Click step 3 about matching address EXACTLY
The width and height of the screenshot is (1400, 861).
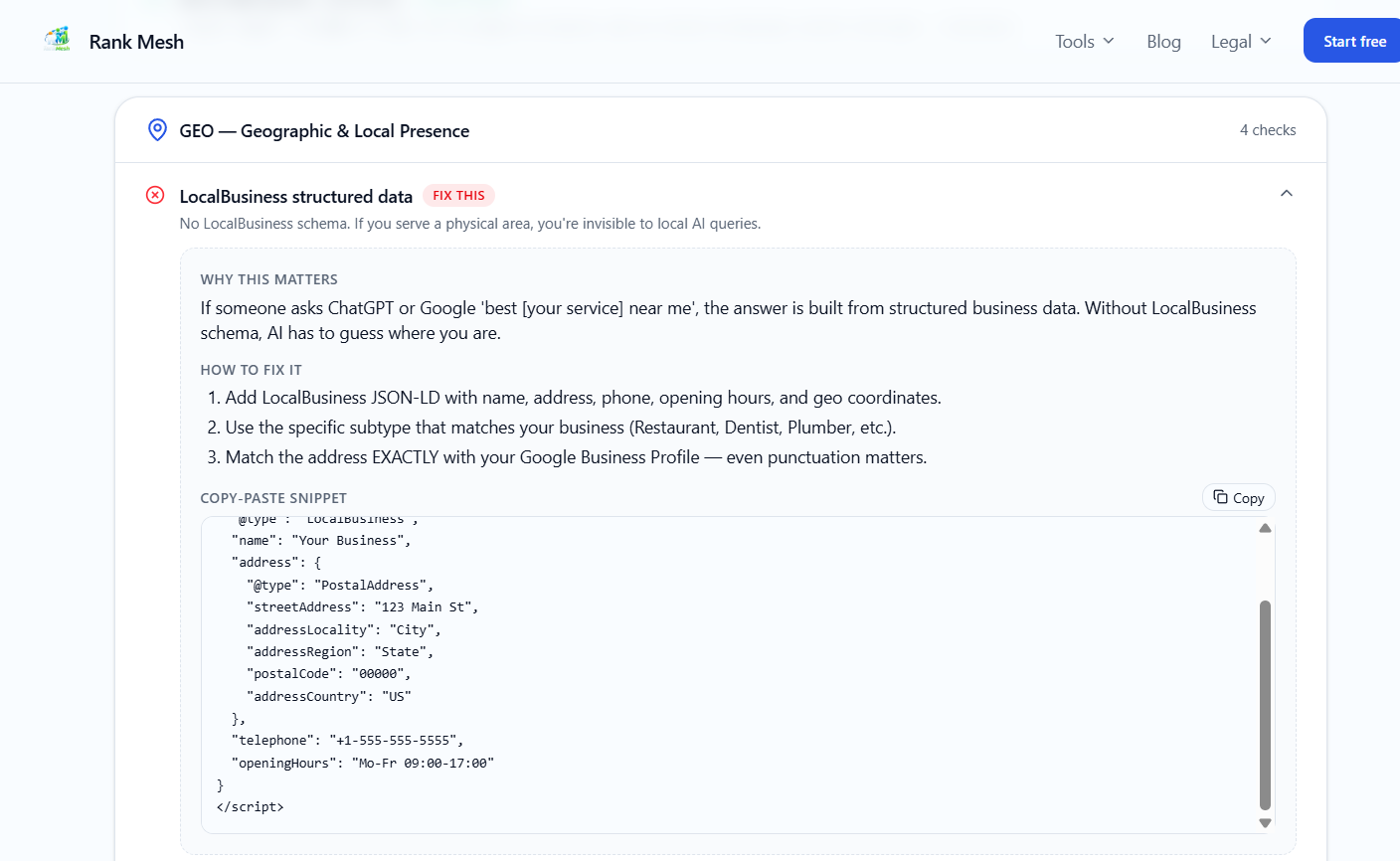click(x=568, y=457)
